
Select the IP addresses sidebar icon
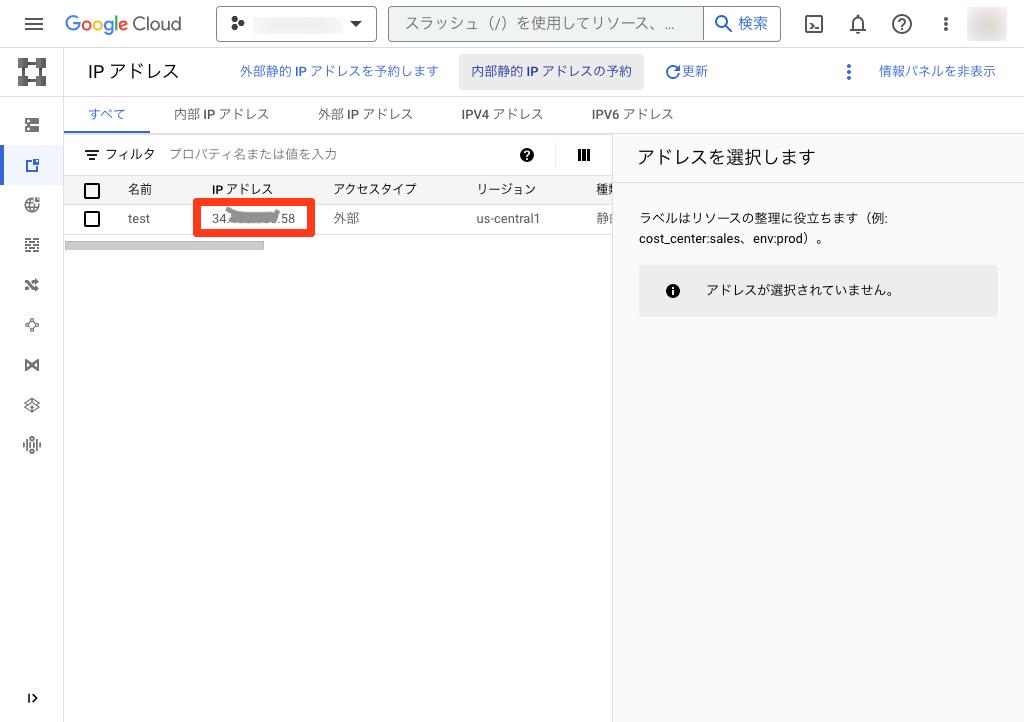32,165
